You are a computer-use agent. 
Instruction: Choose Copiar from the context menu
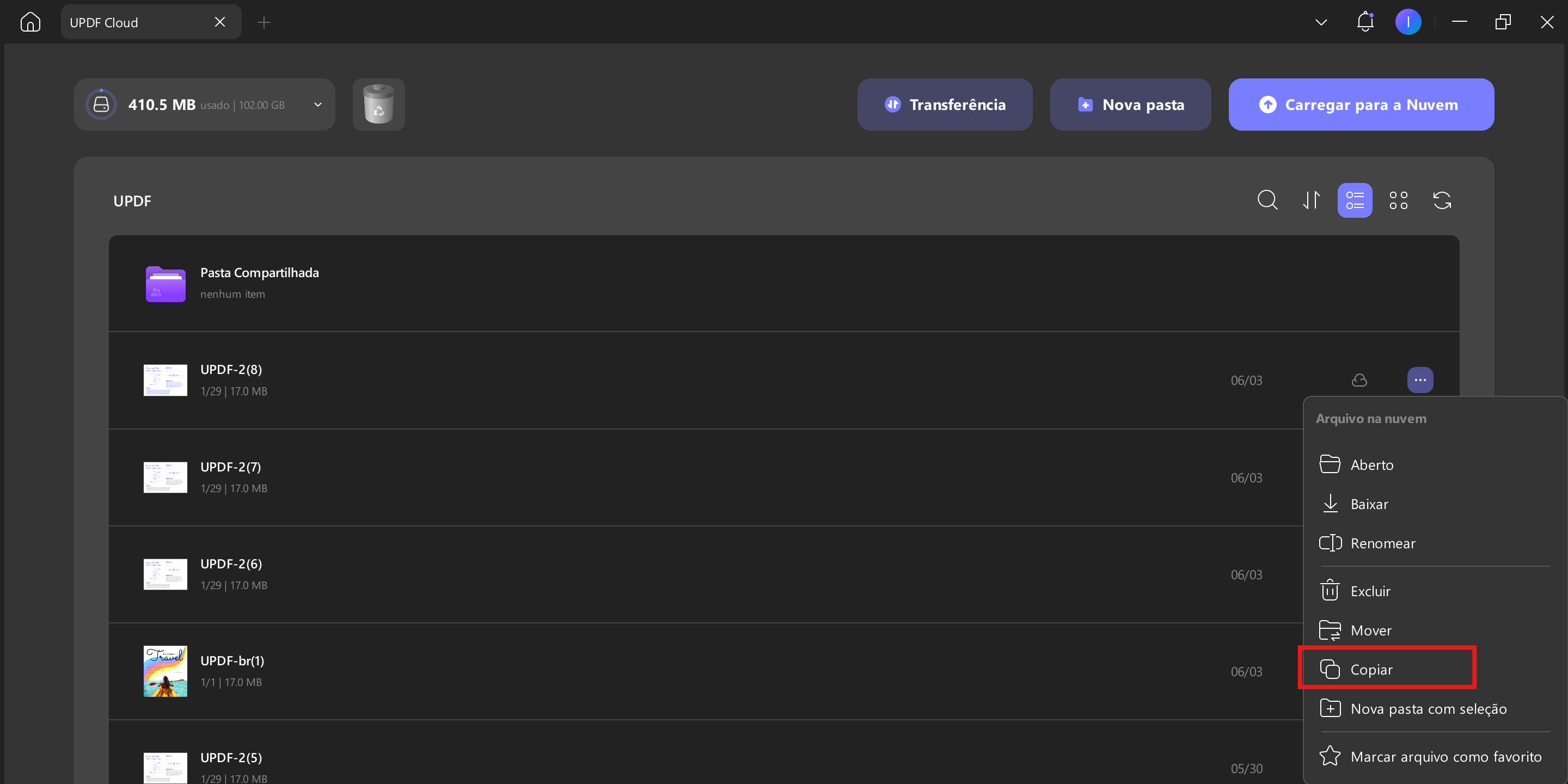click(1387, 670)
